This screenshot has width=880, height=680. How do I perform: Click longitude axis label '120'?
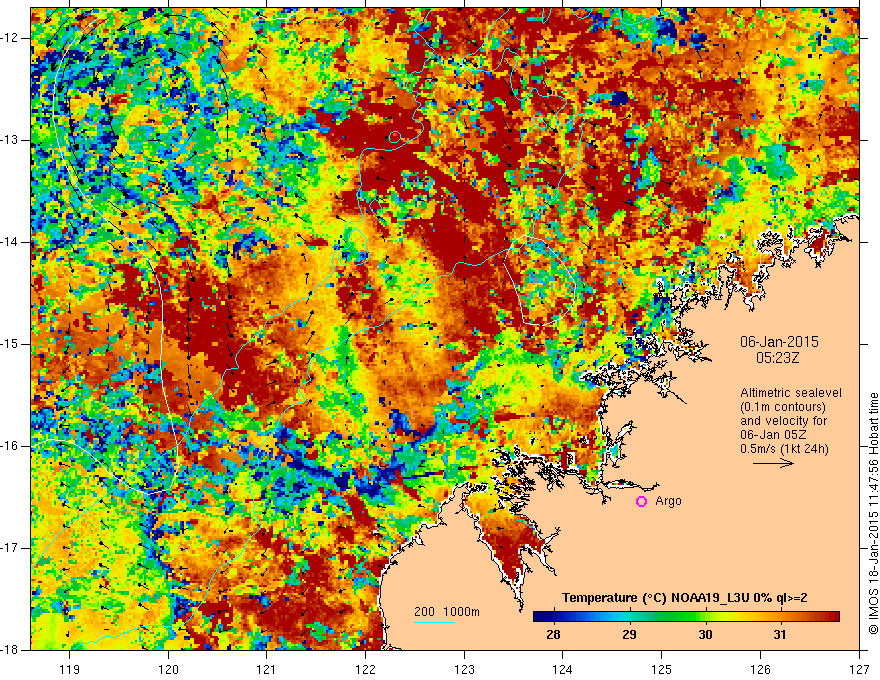(x=168, y=669)
